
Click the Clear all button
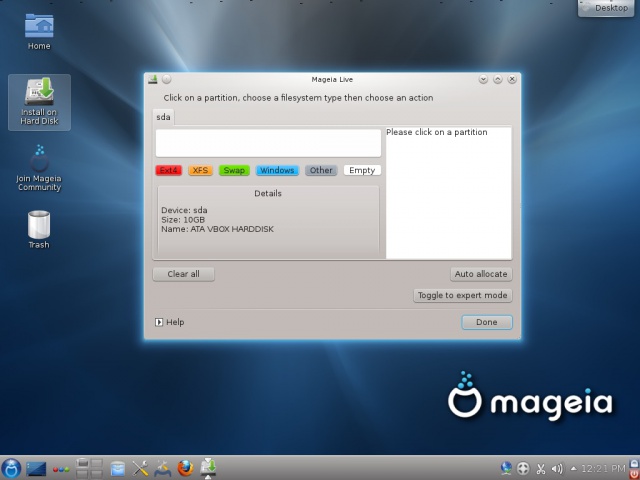point(183,274)
